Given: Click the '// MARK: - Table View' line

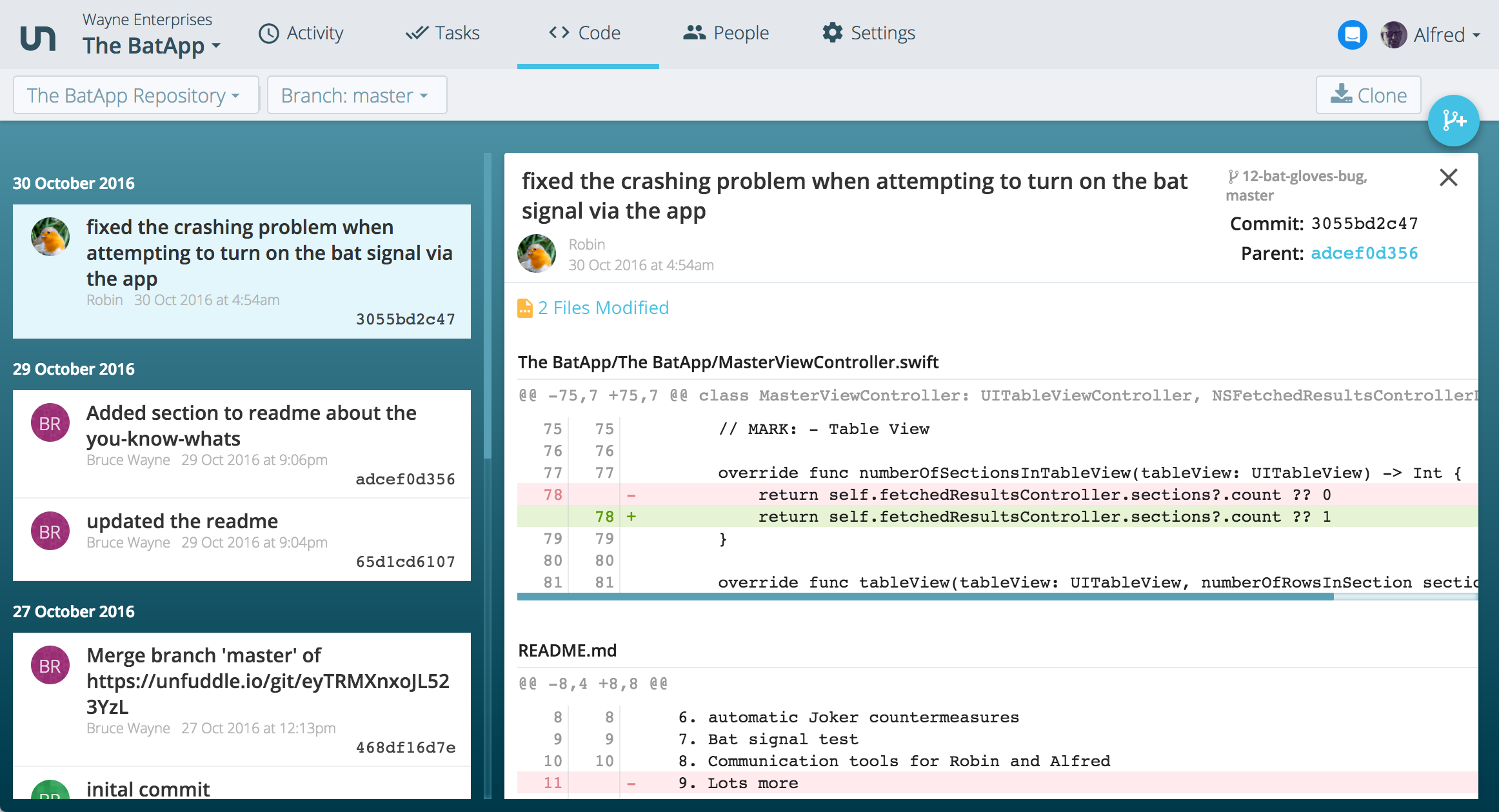Looking at the screenshot, I should pos(824,429).
